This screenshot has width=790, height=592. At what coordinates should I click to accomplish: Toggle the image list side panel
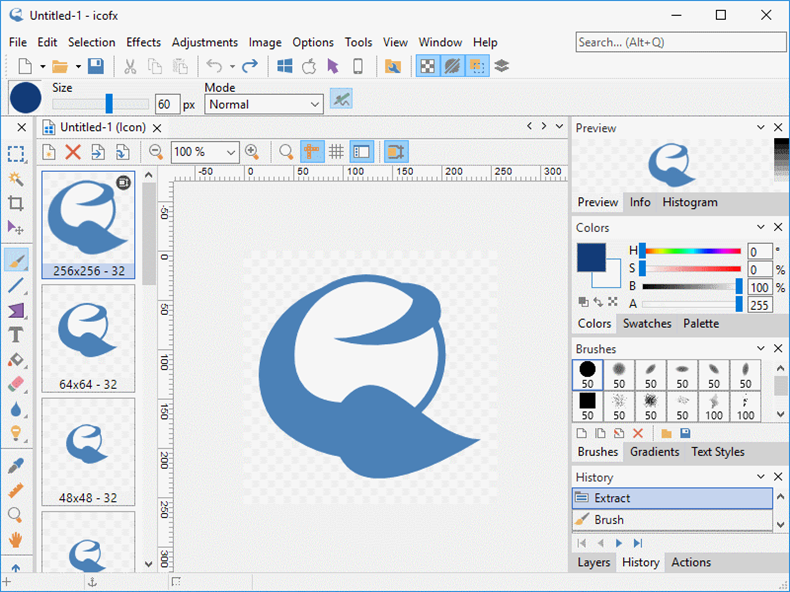[362, 152]
